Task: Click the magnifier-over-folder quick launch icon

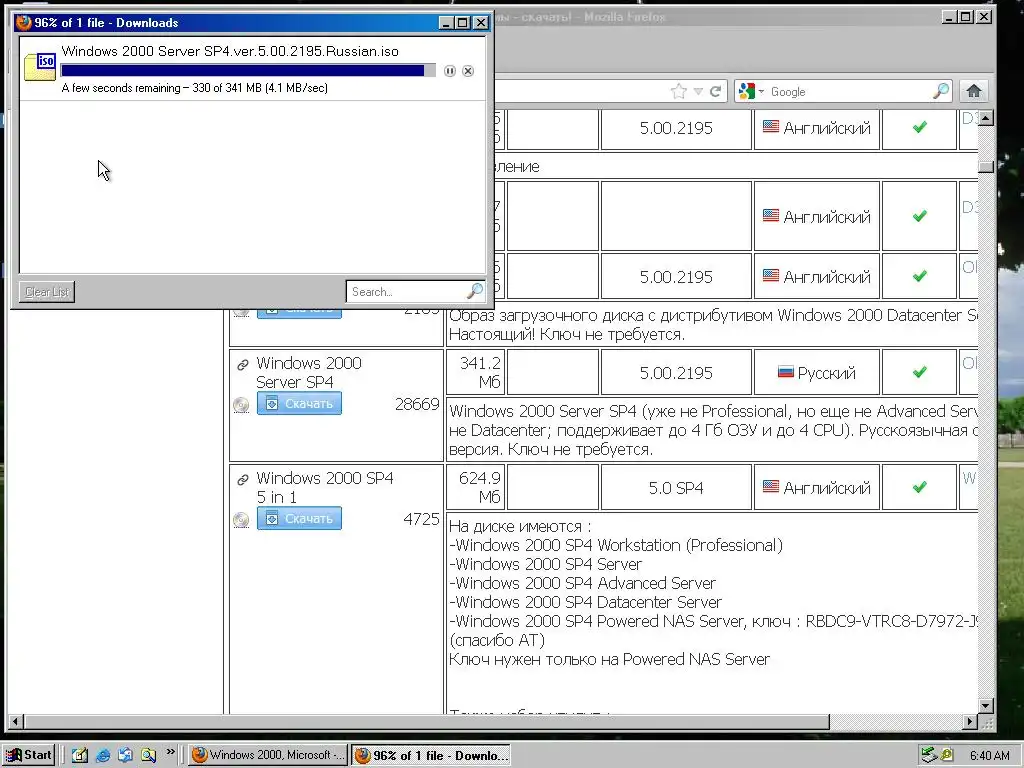Action: (x=148, y=755)
